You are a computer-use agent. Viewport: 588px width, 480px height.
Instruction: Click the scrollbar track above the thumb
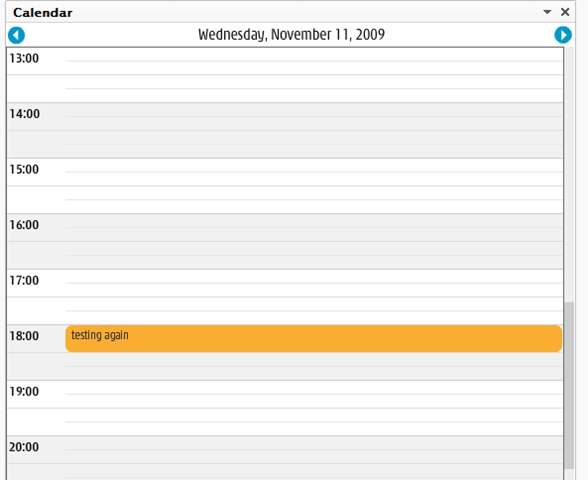pyautogui.click(x=569, y=174)
